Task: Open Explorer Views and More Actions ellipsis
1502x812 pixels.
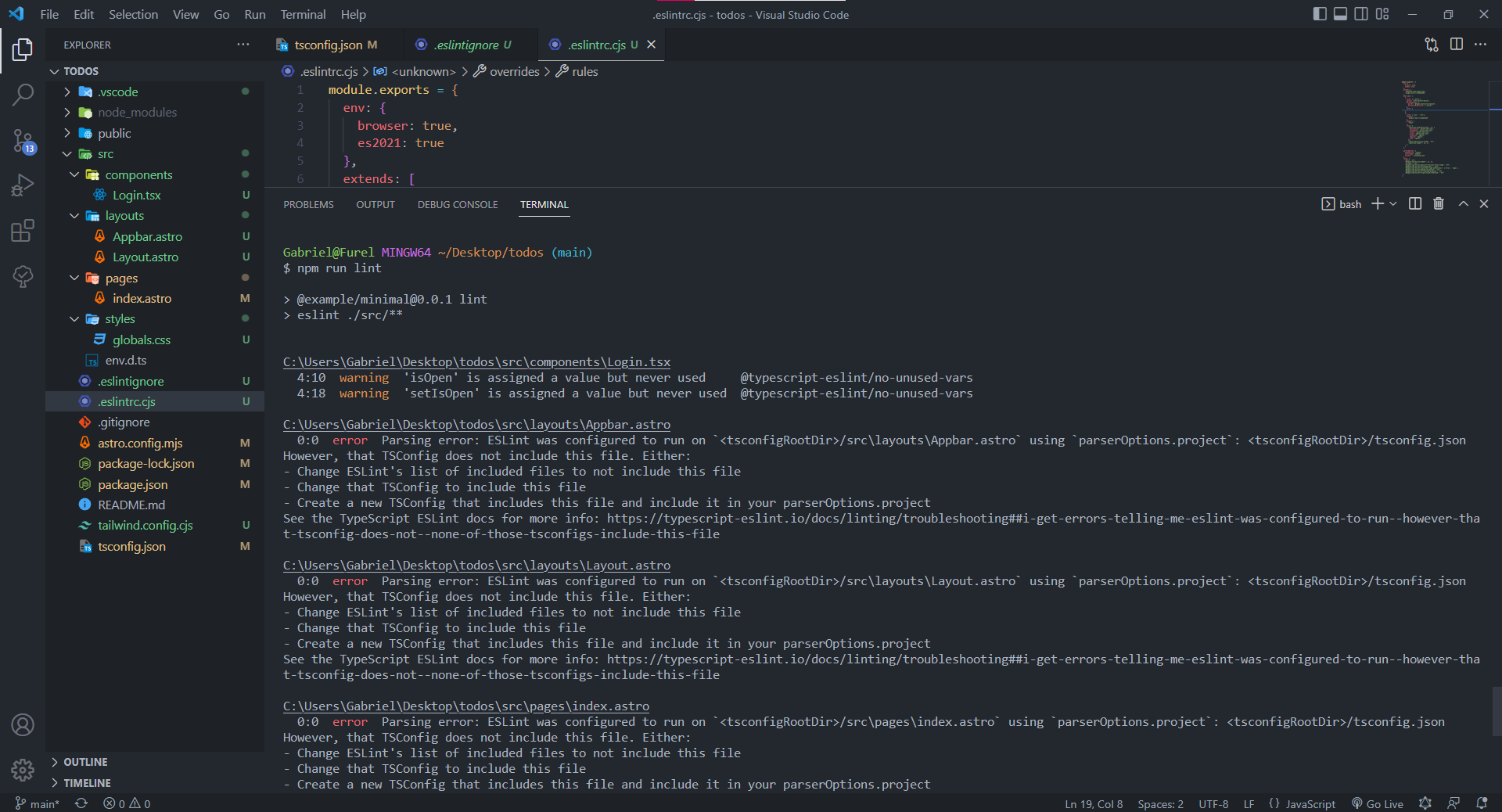Action: [x=243, y=45]
